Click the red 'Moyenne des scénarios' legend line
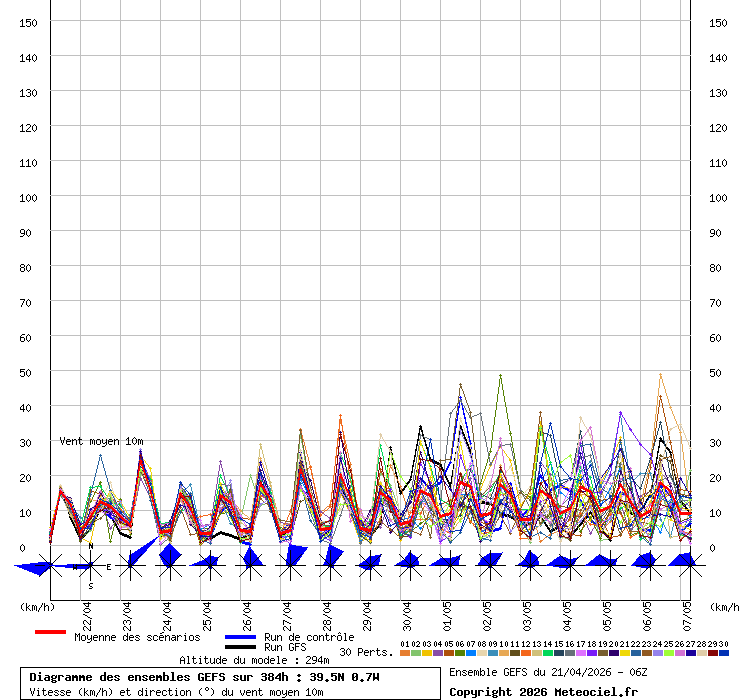Screen dimensions: 740x700 [x=50, y=633]
